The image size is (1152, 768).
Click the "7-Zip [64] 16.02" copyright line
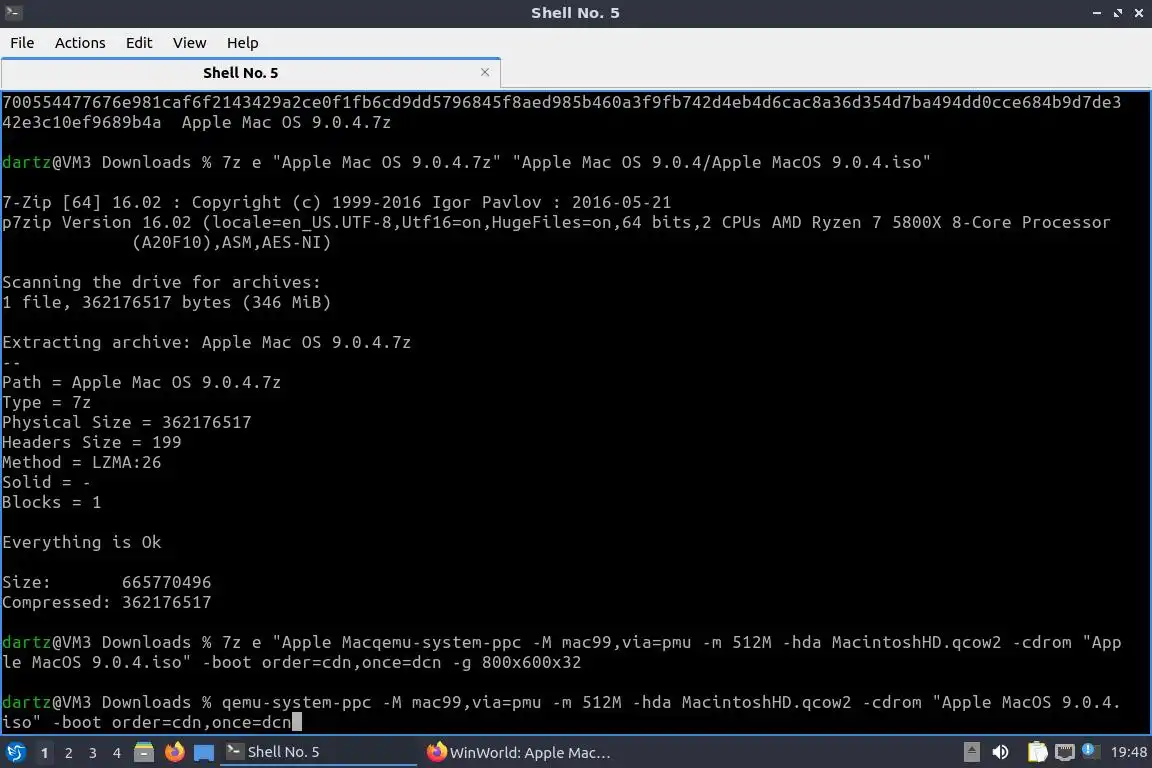[336, 202]
